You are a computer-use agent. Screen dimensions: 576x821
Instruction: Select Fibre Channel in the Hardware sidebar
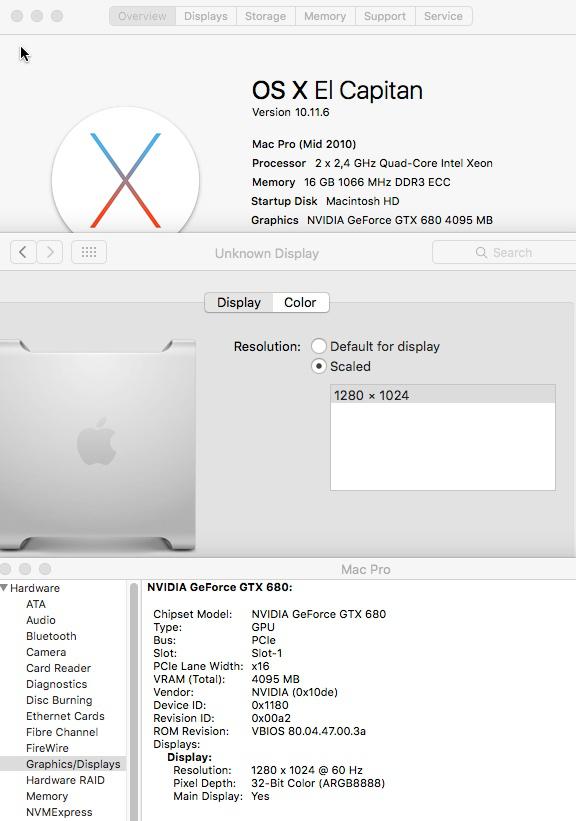62,732
